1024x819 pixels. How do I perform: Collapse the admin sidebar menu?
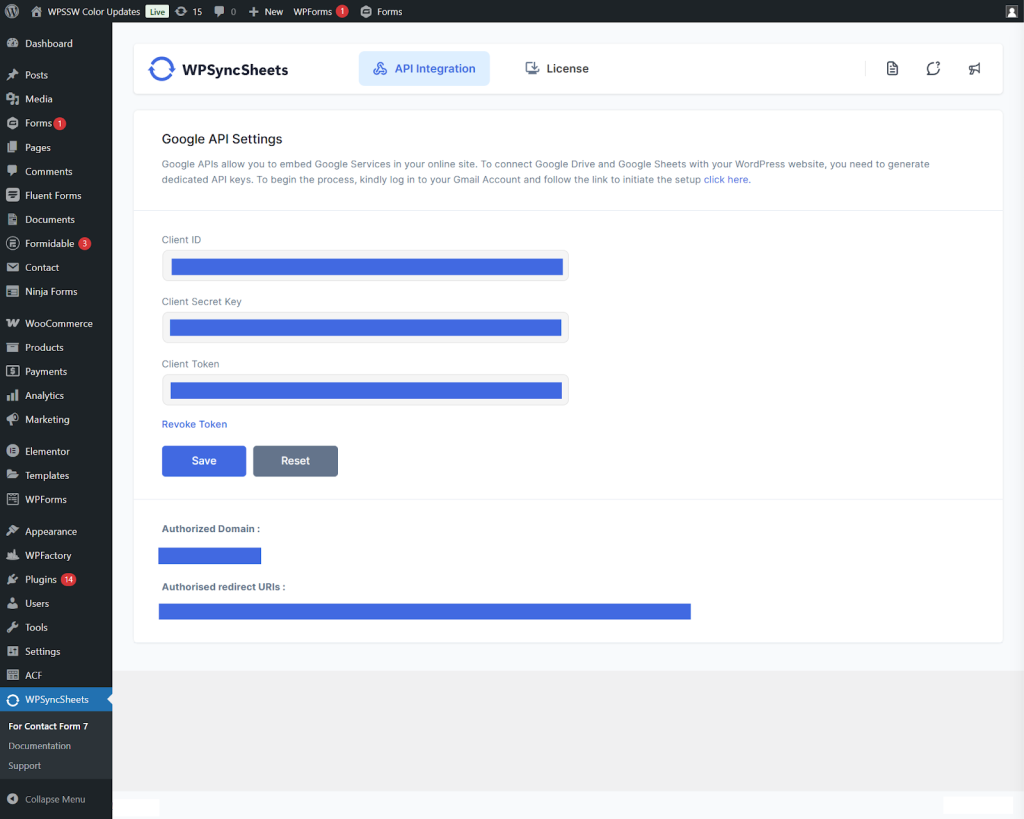tap(56, 799)
